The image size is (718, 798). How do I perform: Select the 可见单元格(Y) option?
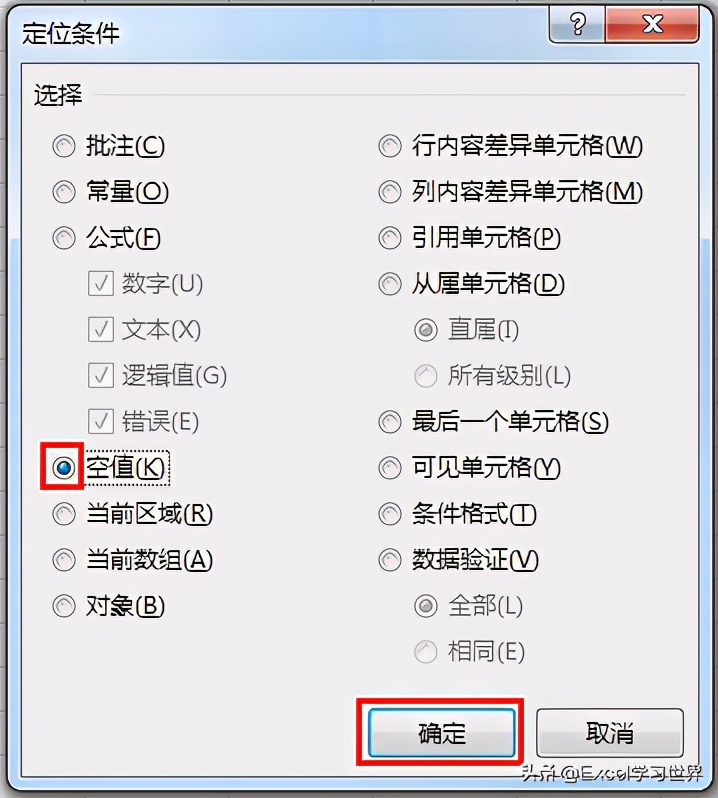tap(390, 467)
